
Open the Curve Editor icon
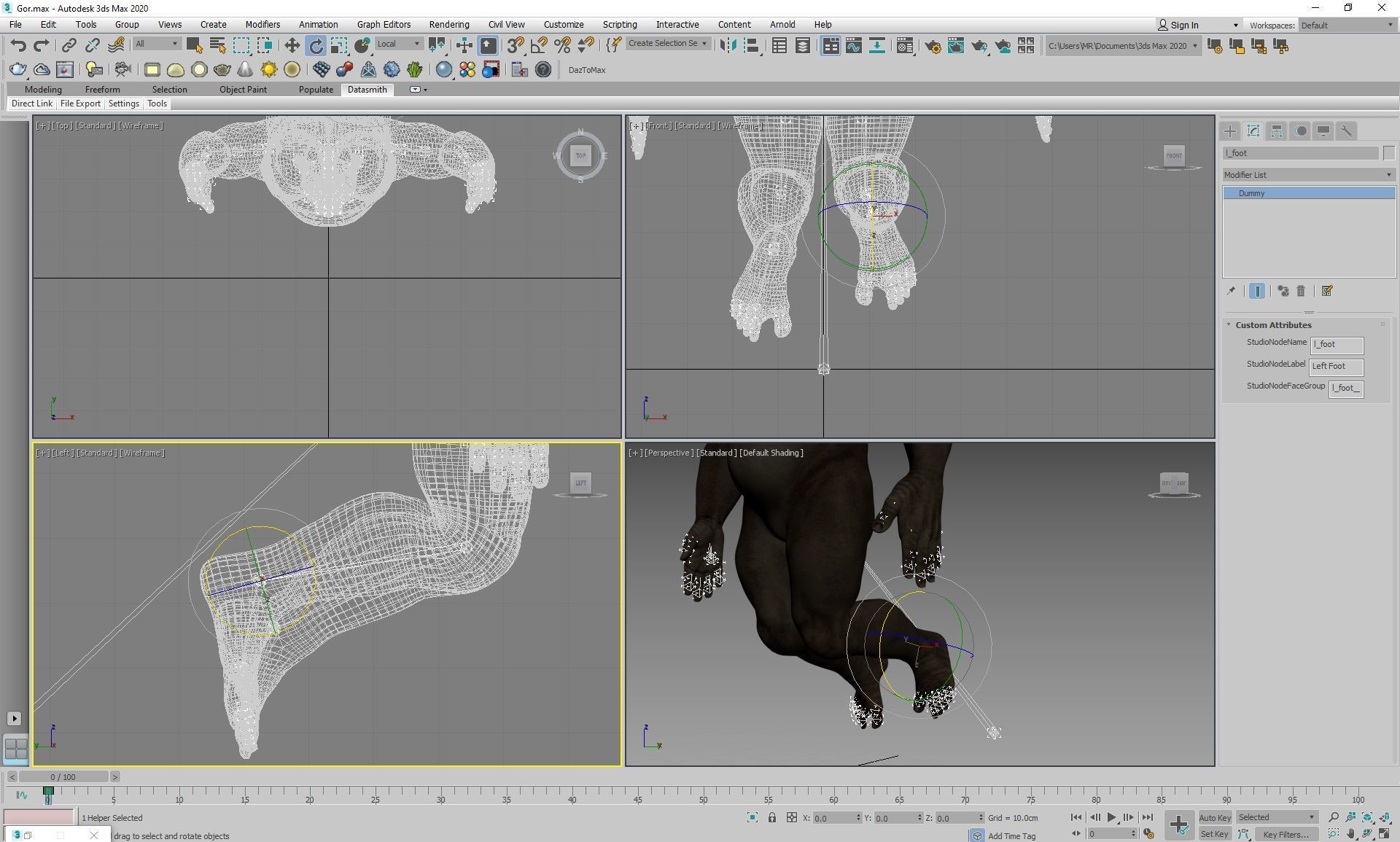[853, 46]
